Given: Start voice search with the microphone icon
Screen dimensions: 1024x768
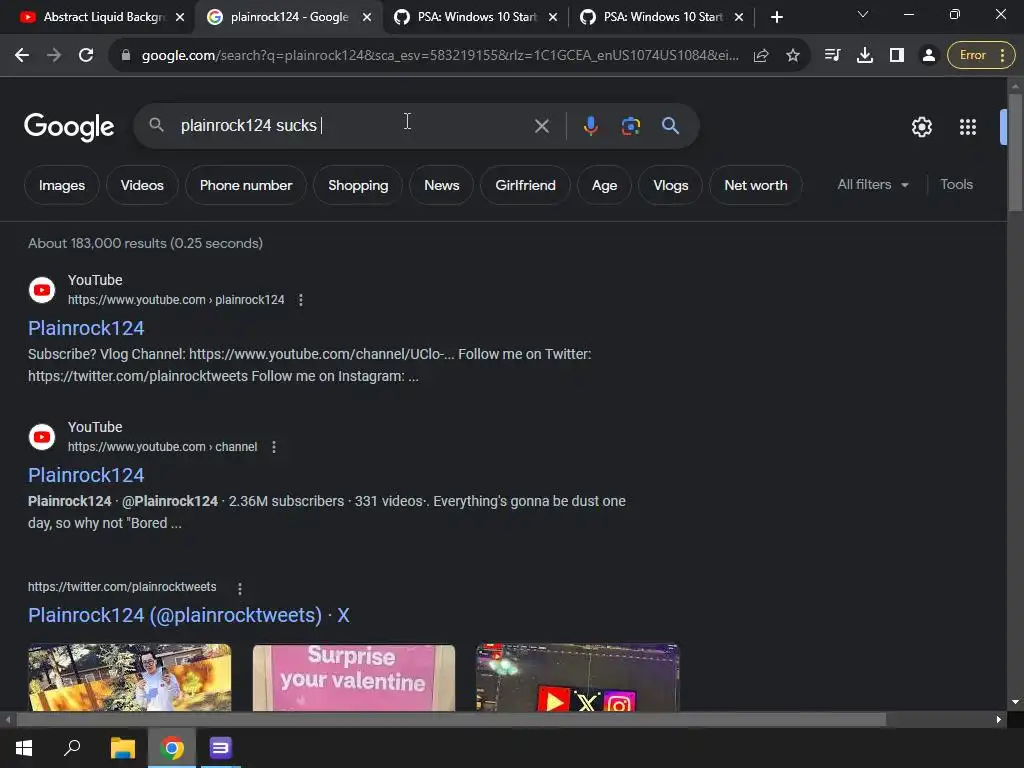Looking at the screenshot, I should tap(590, 125).
